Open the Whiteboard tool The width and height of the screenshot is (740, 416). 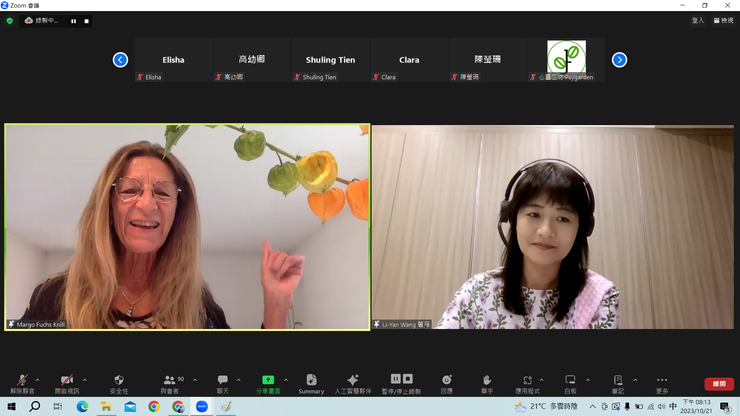pos(570,382)
